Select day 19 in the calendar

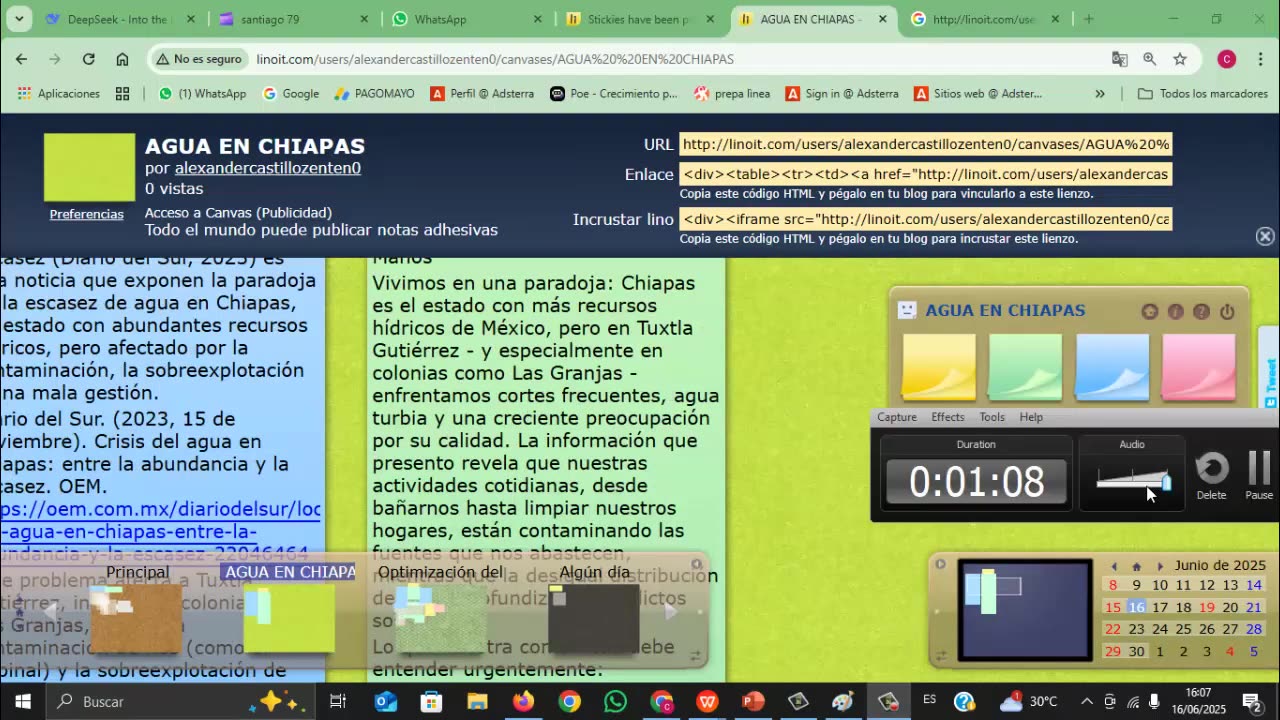1207,607
